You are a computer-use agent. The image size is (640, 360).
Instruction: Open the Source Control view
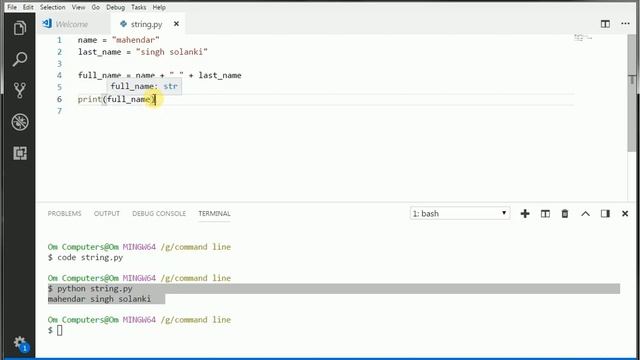[20, 90]
